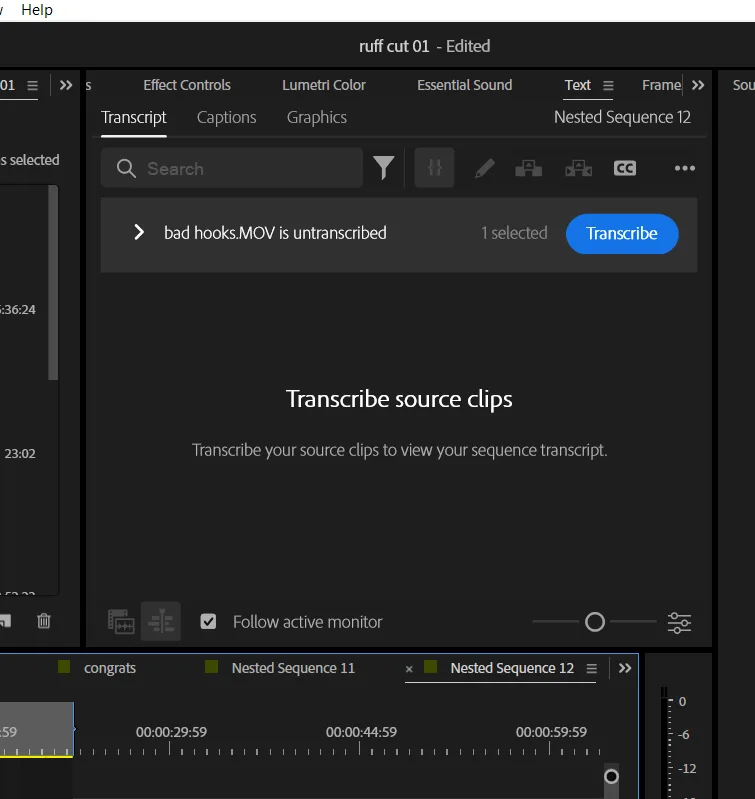Show overflow tabs in left project panel
The width and height of the screenshot is (755, 799).
pyautogui.click(x=66, y=85)
